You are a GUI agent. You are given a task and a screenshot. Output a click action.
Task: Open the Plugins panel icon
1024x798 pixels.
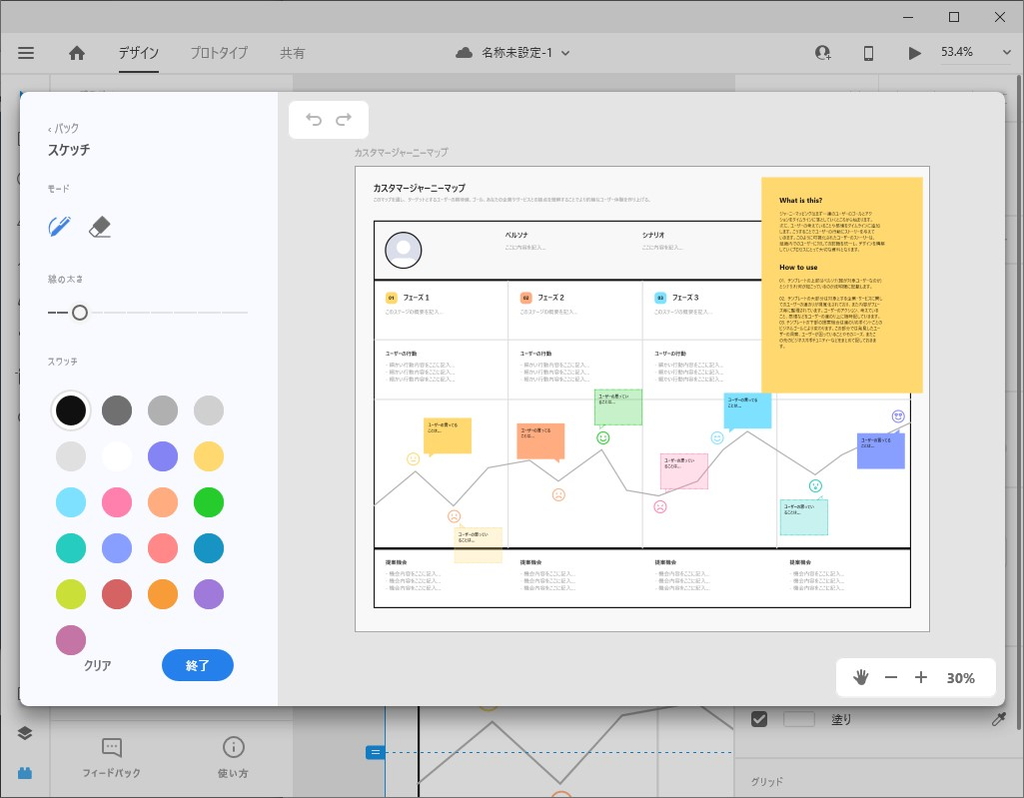point(25,773)
